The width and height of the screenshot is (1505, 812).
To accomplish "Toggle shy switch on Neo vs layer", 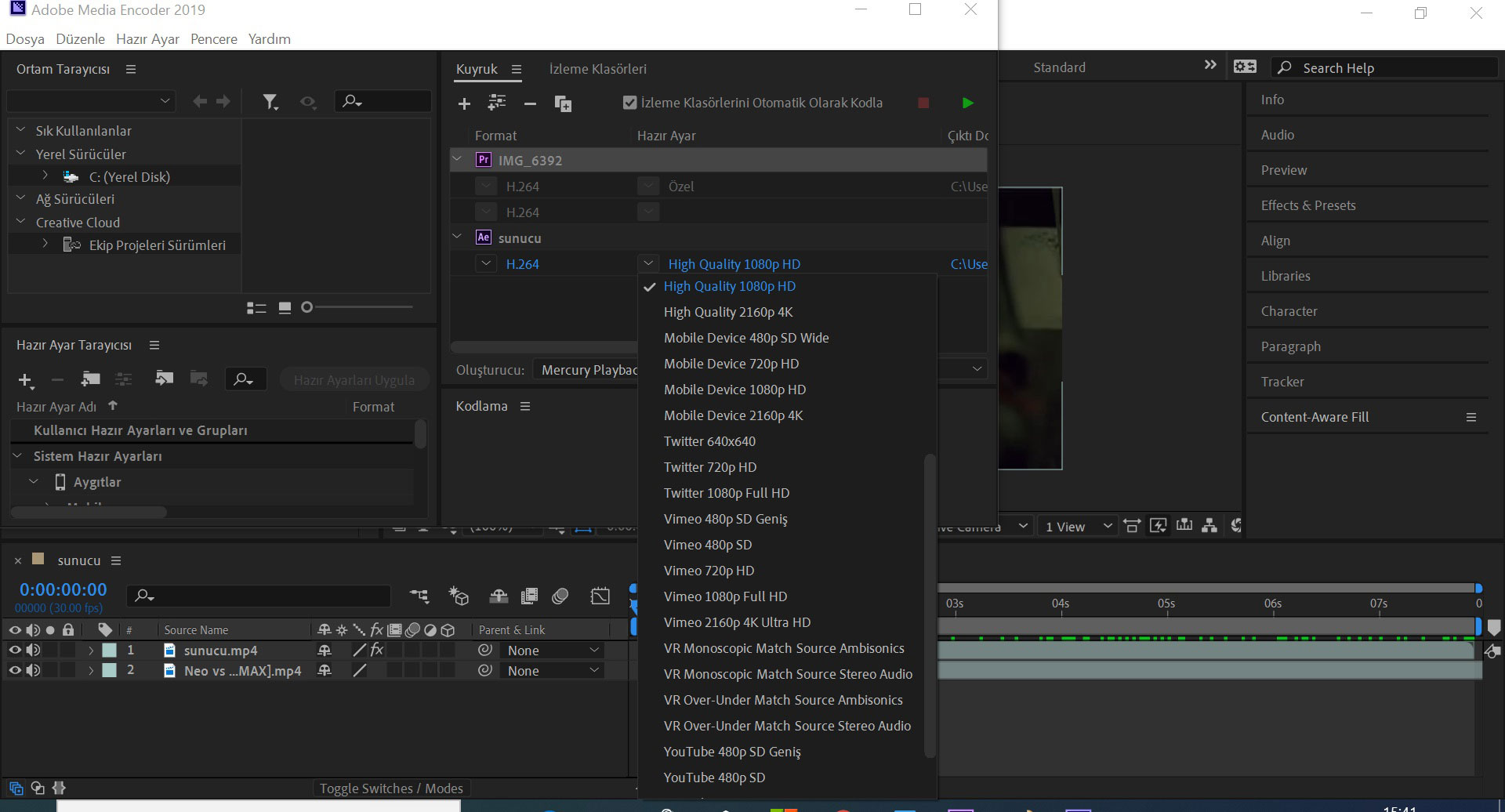I will point(325,670).
